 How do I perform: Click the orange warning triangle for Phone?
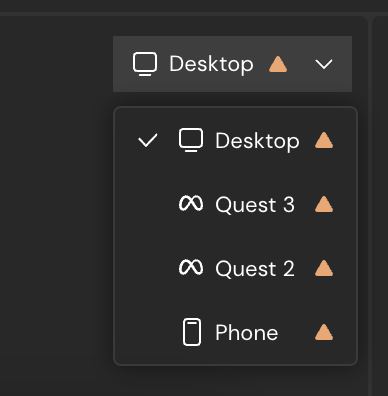pos(324,332)
